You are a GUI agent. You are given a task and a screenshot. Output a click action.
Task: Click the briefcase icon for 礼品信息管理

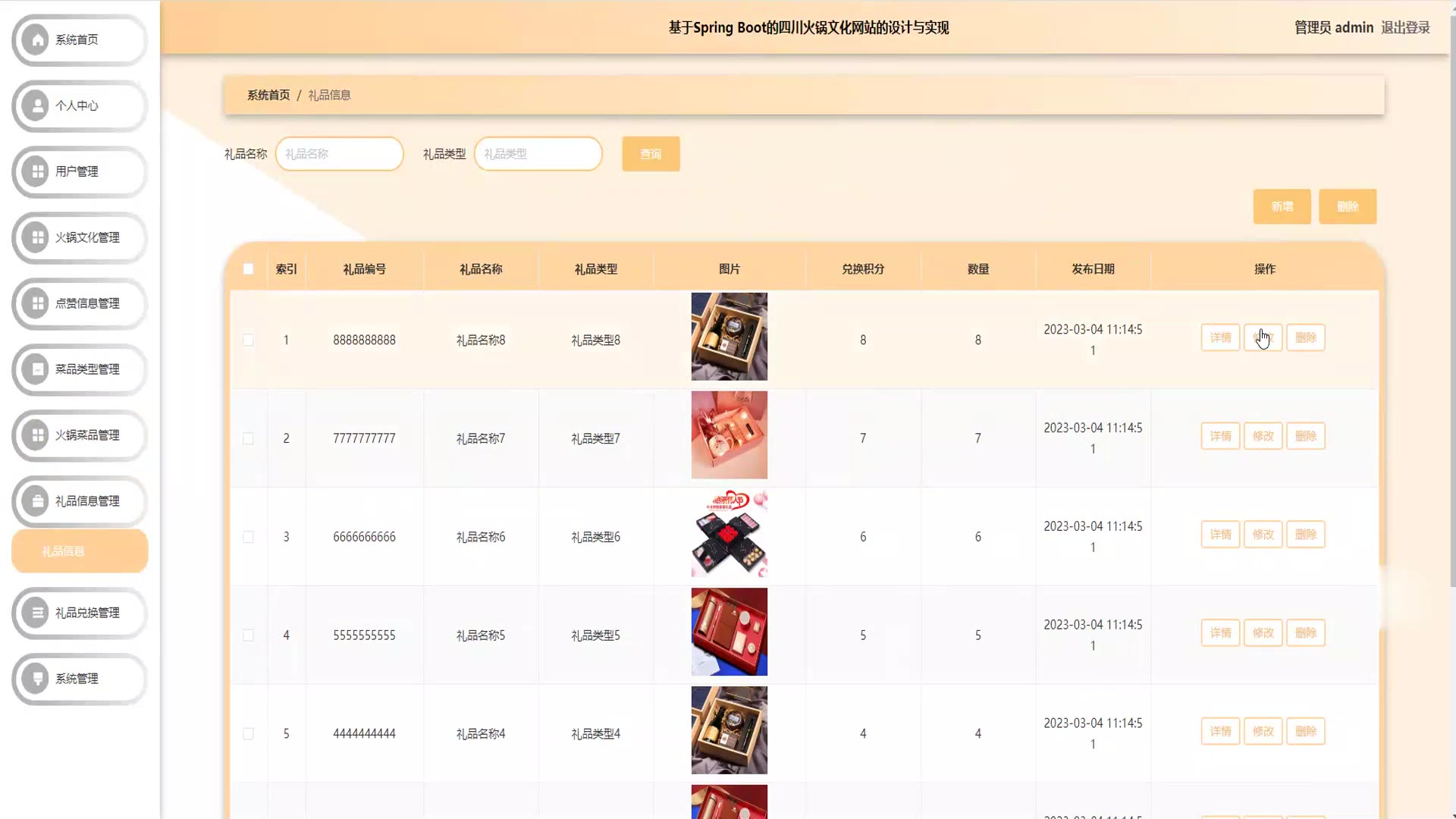[36, 501]
